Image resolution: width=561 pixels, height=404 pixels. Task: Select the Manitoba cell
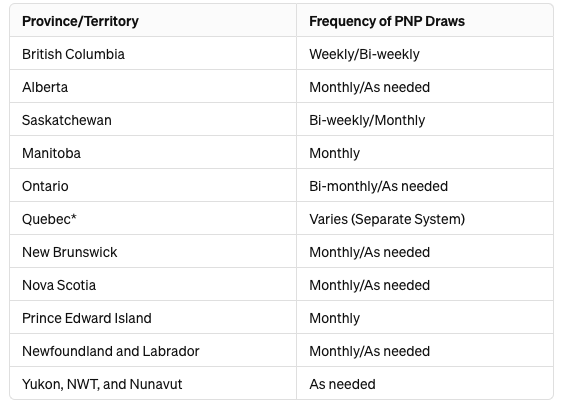point(52,153)
